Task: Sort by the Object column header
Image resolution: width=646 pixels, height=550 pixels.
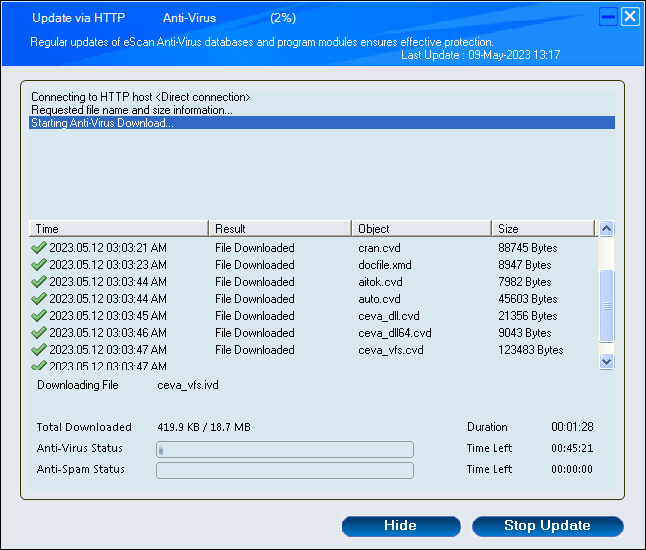Action: (421, 229)
